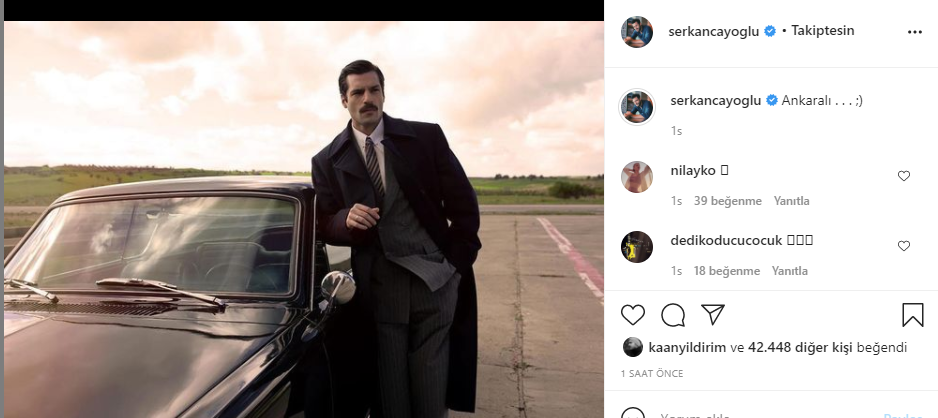The width and height of the screenshot is (938, 418).
Task: Open serkancayoglu profile picture in the header
Action: pyautogui.click(x=637, y=32)
